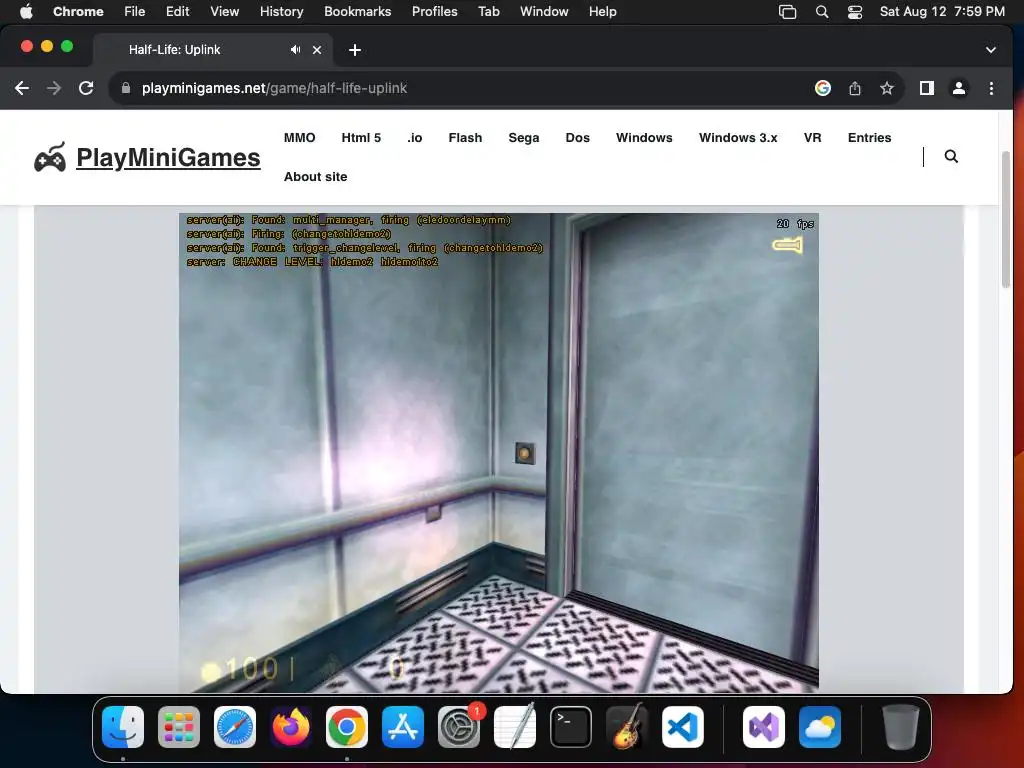This screenshot has height=768, width=1024.
Task: Open the Tab menu
Action: 488,12
